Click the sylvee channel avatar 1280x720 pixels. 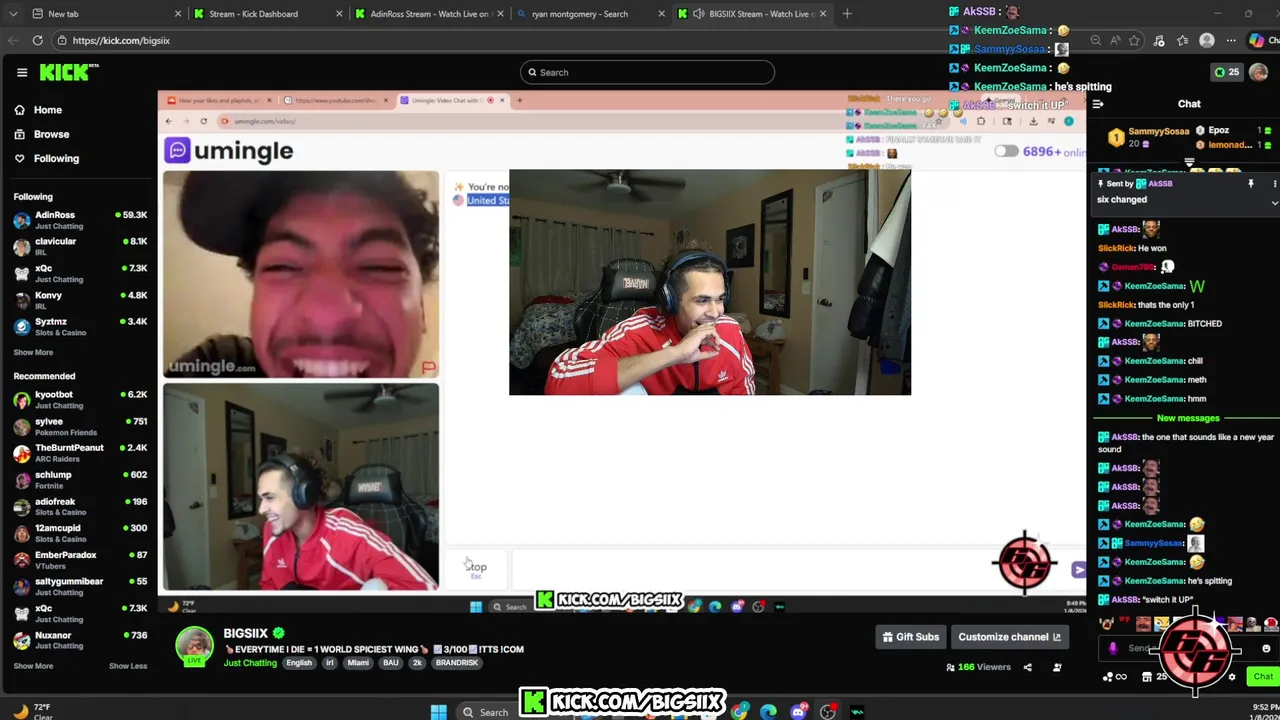[22, 427]
